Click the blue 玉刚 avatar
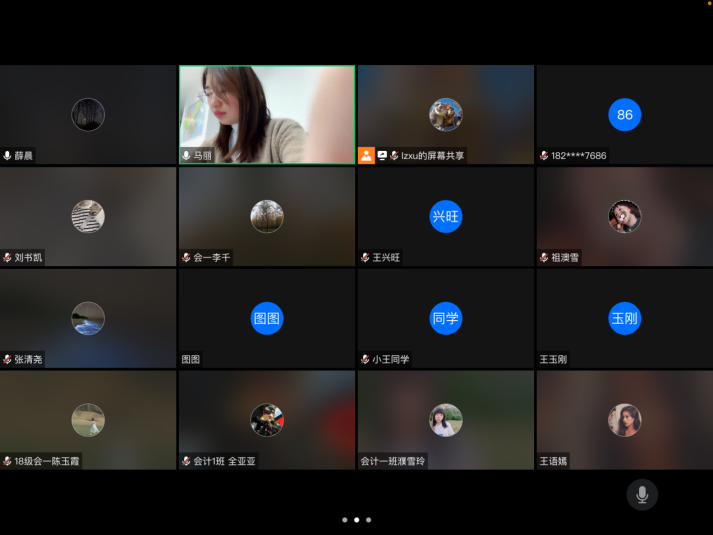Viewport: 713px width, 535px height. point(624,318)
